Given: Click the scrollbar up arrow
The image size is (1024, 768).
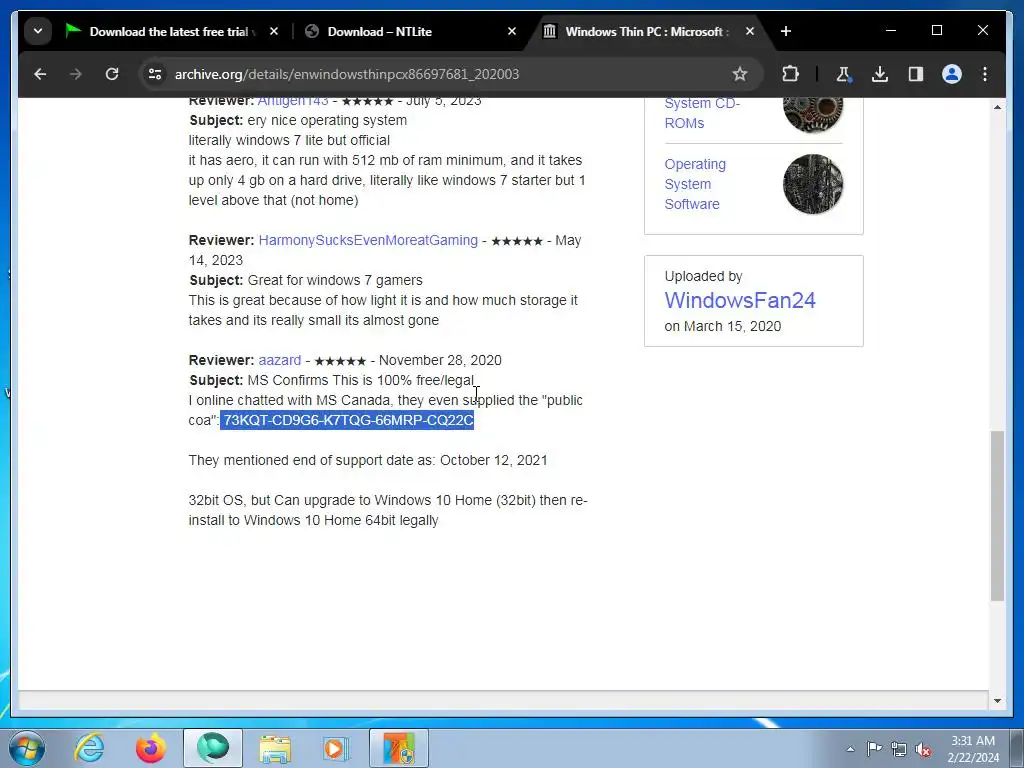Looking at the screenshot, I should coord(997,106).
